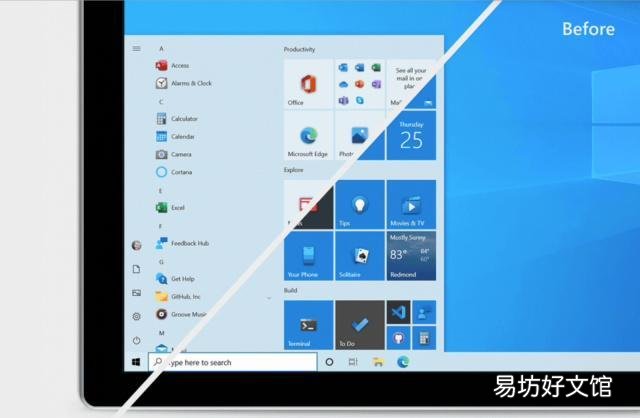
Task: Launch Excel from the app list
Action: [x=170, y=208]
